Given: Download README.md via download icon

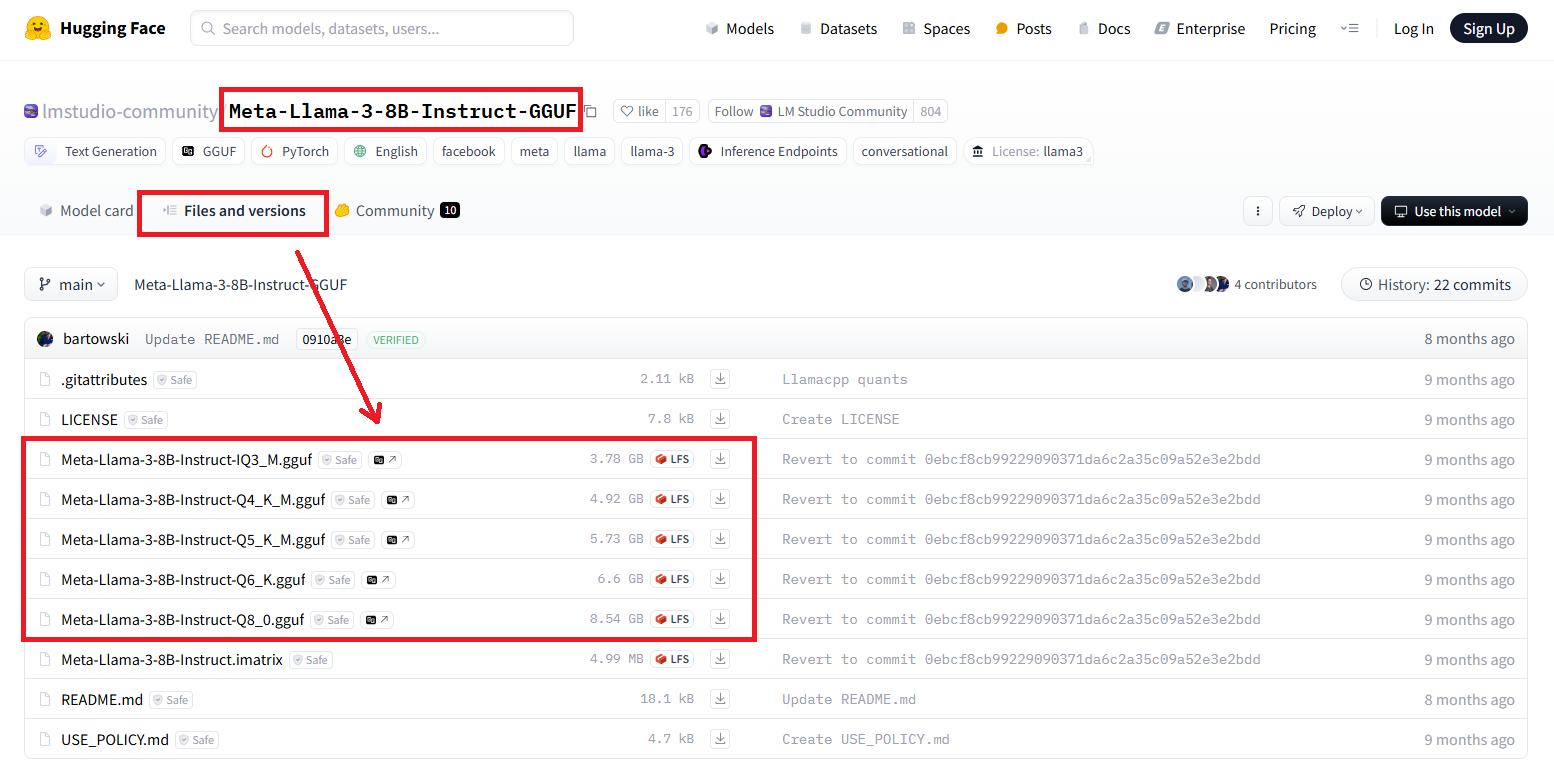Looking at the screenshot, I should (x=720, y=699).
